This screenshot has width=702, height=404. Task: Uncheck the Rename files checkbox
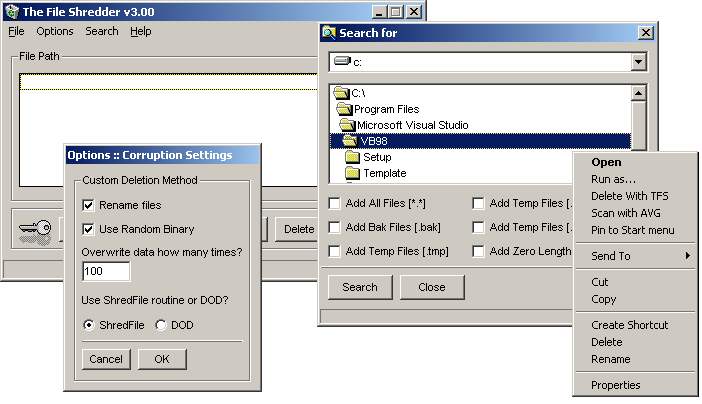89,205
